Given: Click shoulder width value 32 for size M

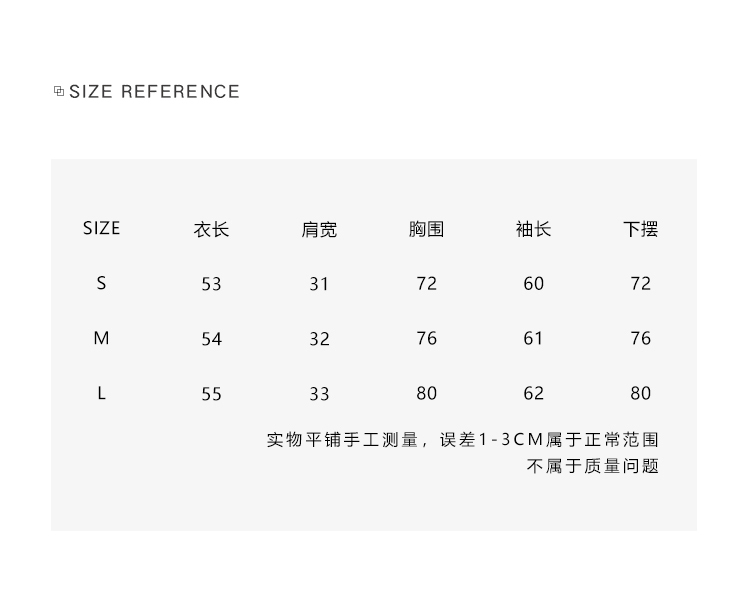Looking at the screenshot, I should coord(319,339).
